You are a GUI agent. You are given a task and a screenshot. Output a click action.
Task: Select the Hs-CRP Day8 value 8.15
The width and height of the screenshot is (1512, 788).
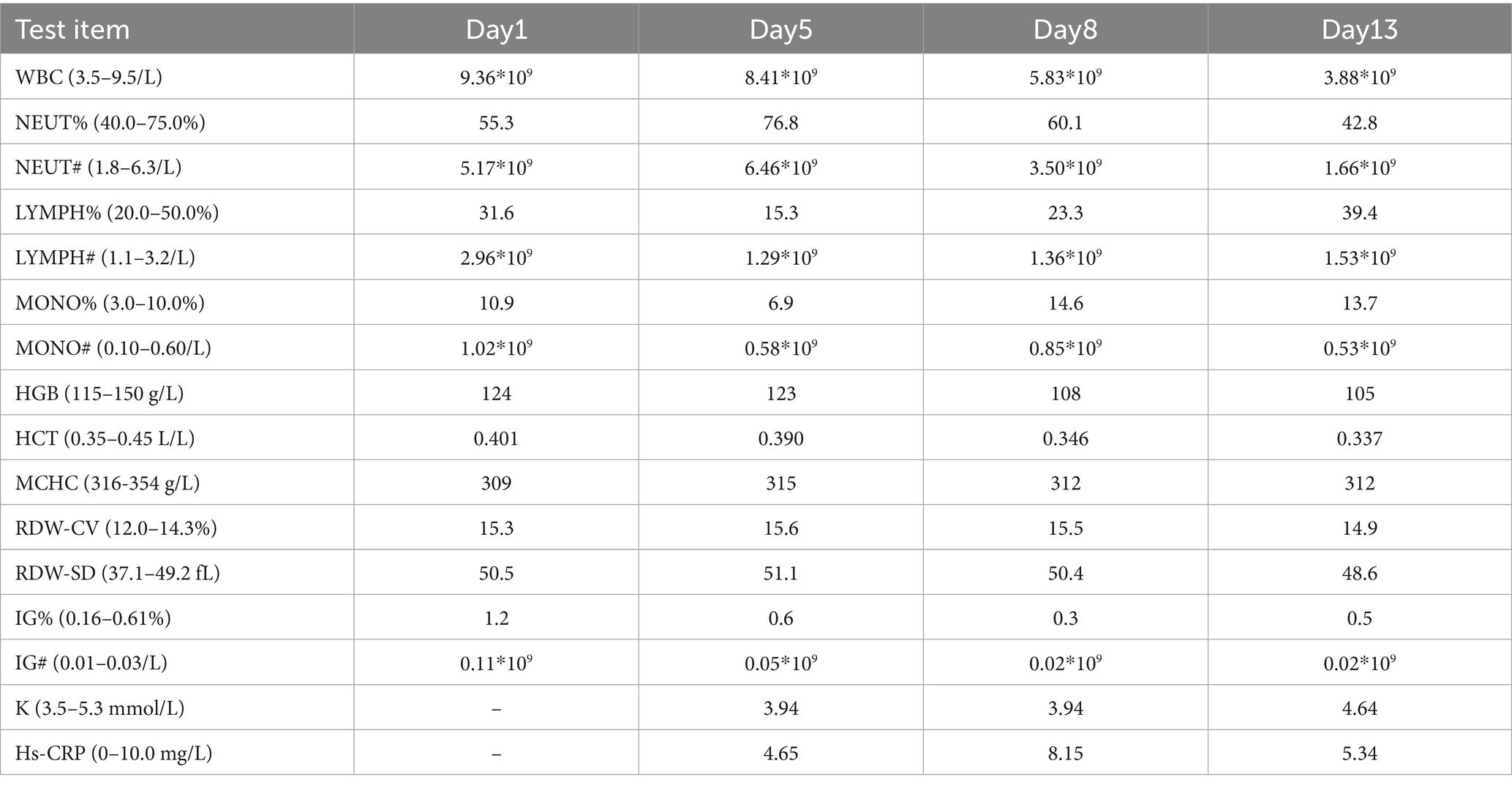(1065, 754)
